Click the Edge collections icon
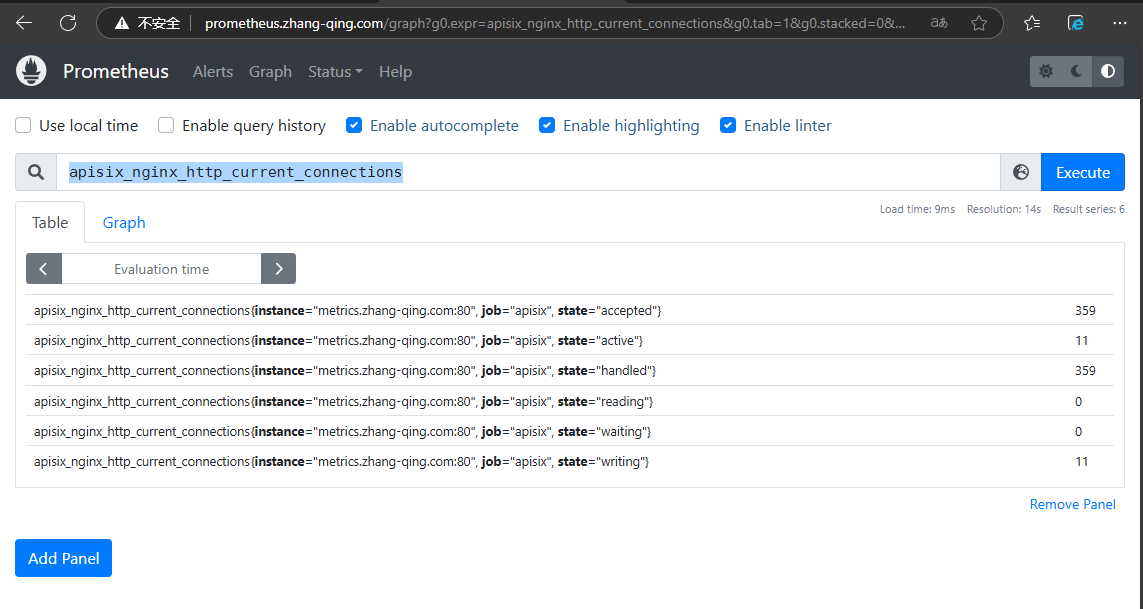The image size is (1143, 609). coord(1076,23)
